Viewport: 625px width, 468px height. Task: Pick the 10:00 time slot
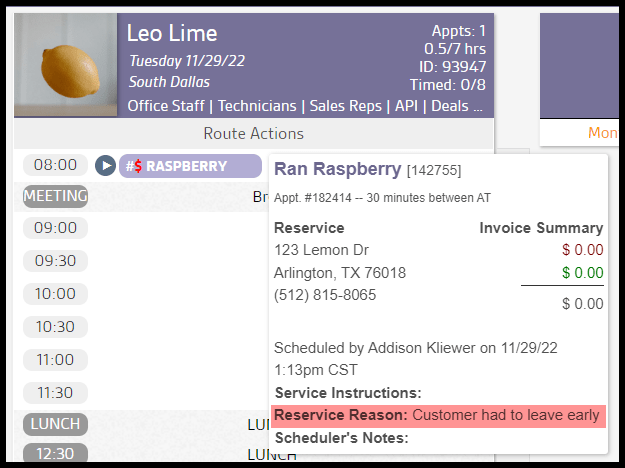[x=55, y=294]
